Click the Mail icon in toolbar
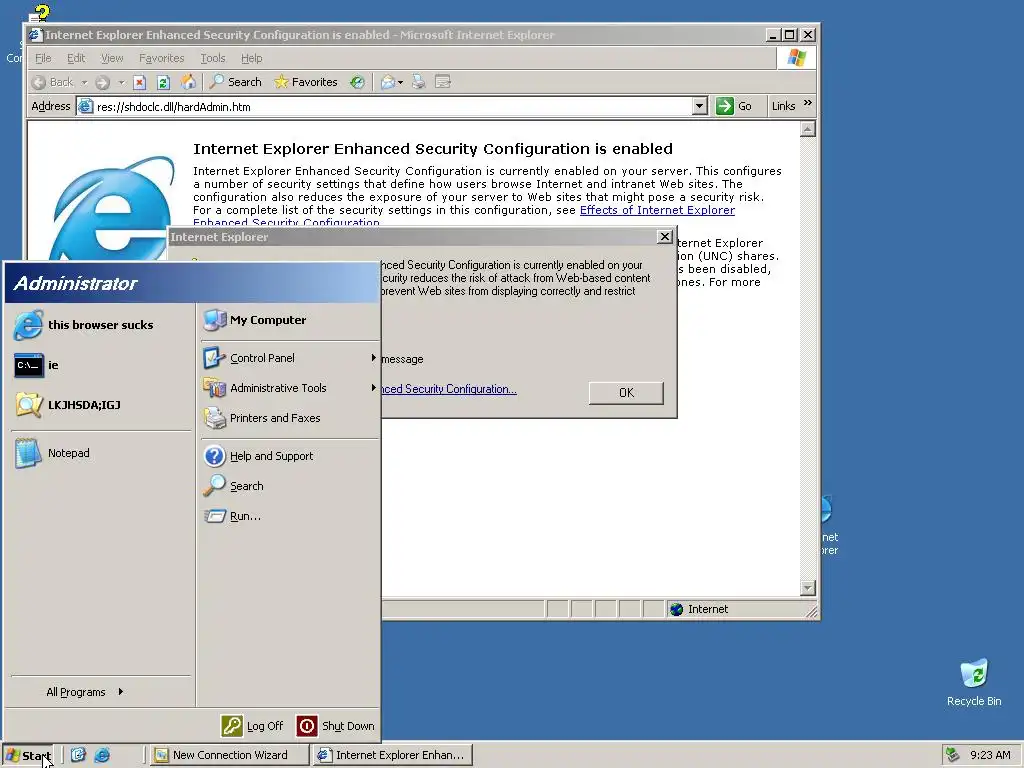 tap(388, 82)
